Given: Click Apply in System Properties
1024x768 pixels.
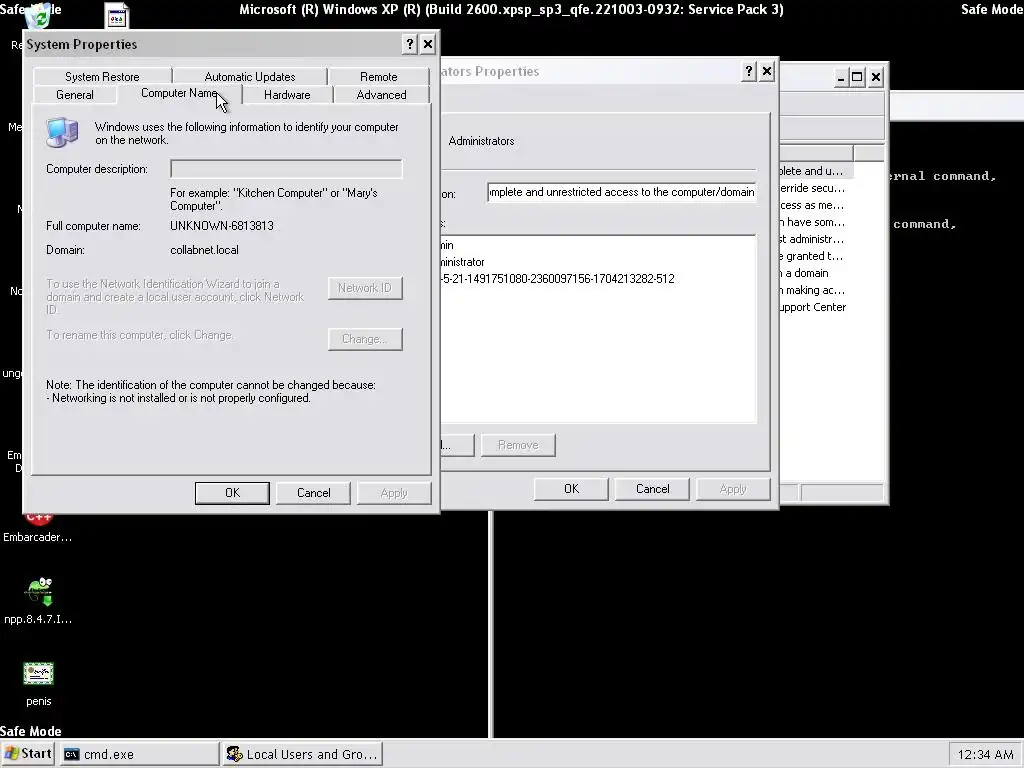Looking at the screenshot, I should (394, 493).
